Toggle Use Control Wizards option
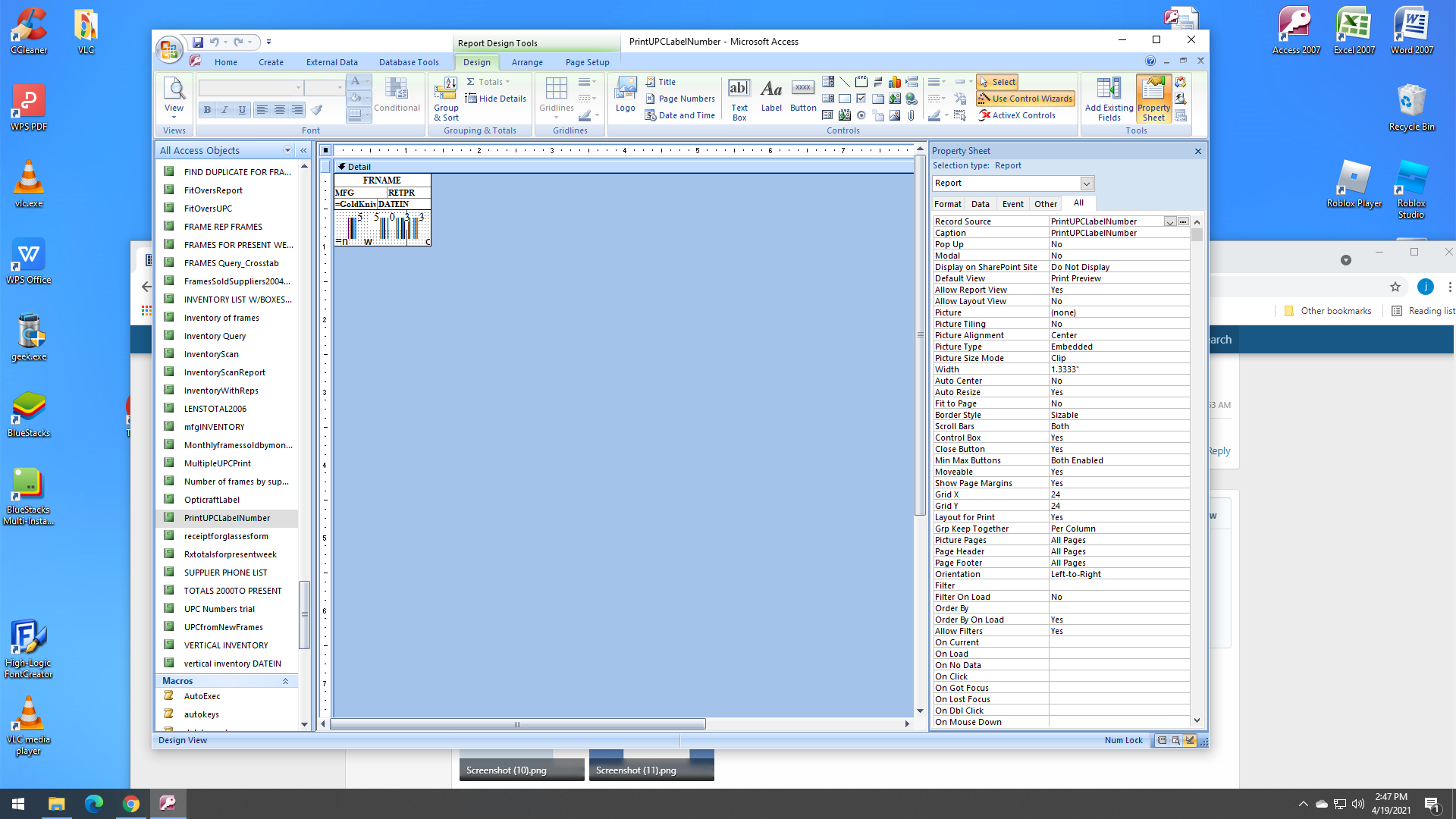Screen dimensions: 1456x819 [1025, 99]
